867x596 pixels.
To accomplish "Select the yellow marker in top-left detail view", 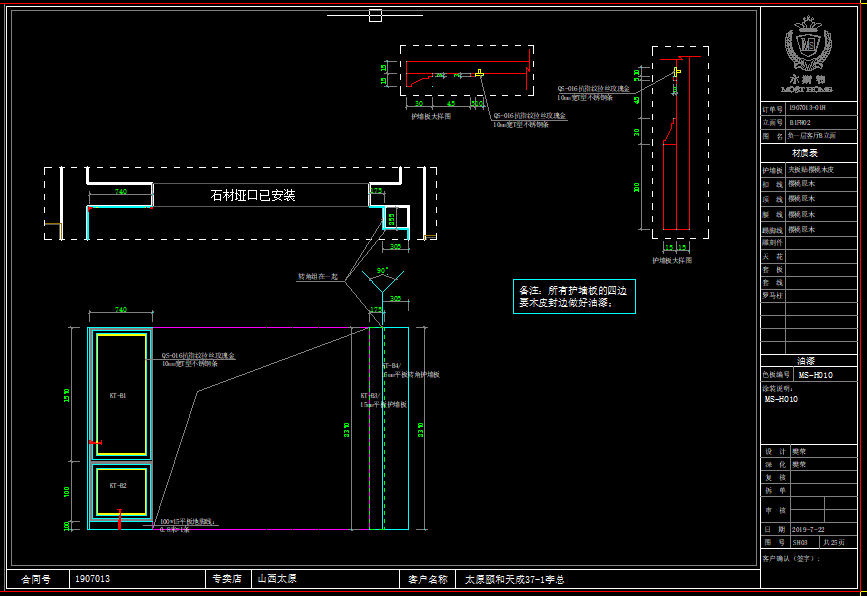I will (x=479, y=73).
